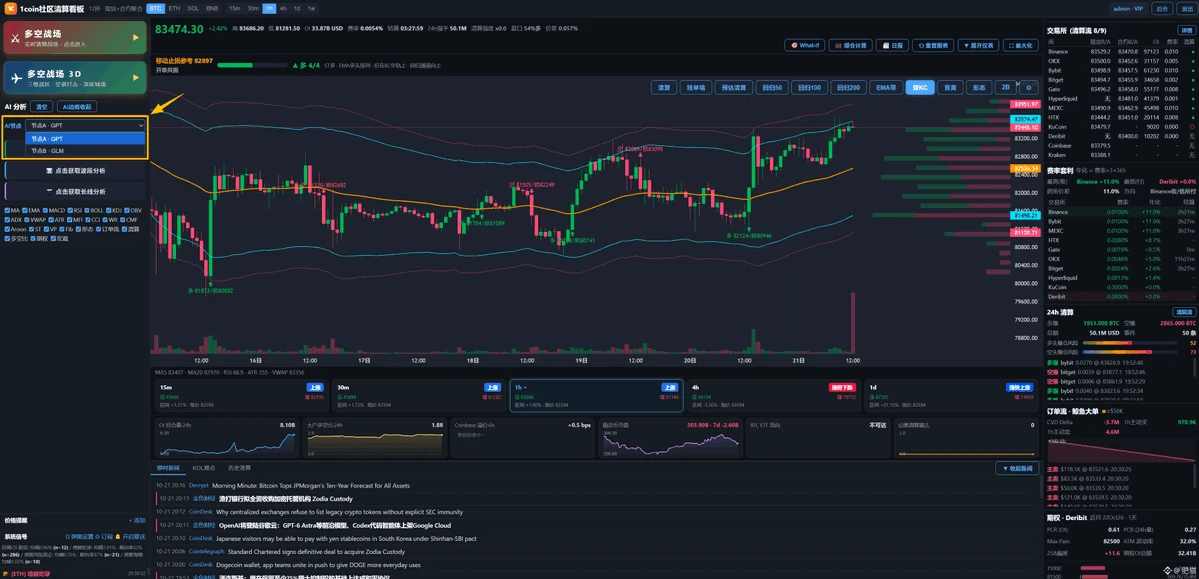Toggle the VWAP indicator checkbox

coord(28,219)
